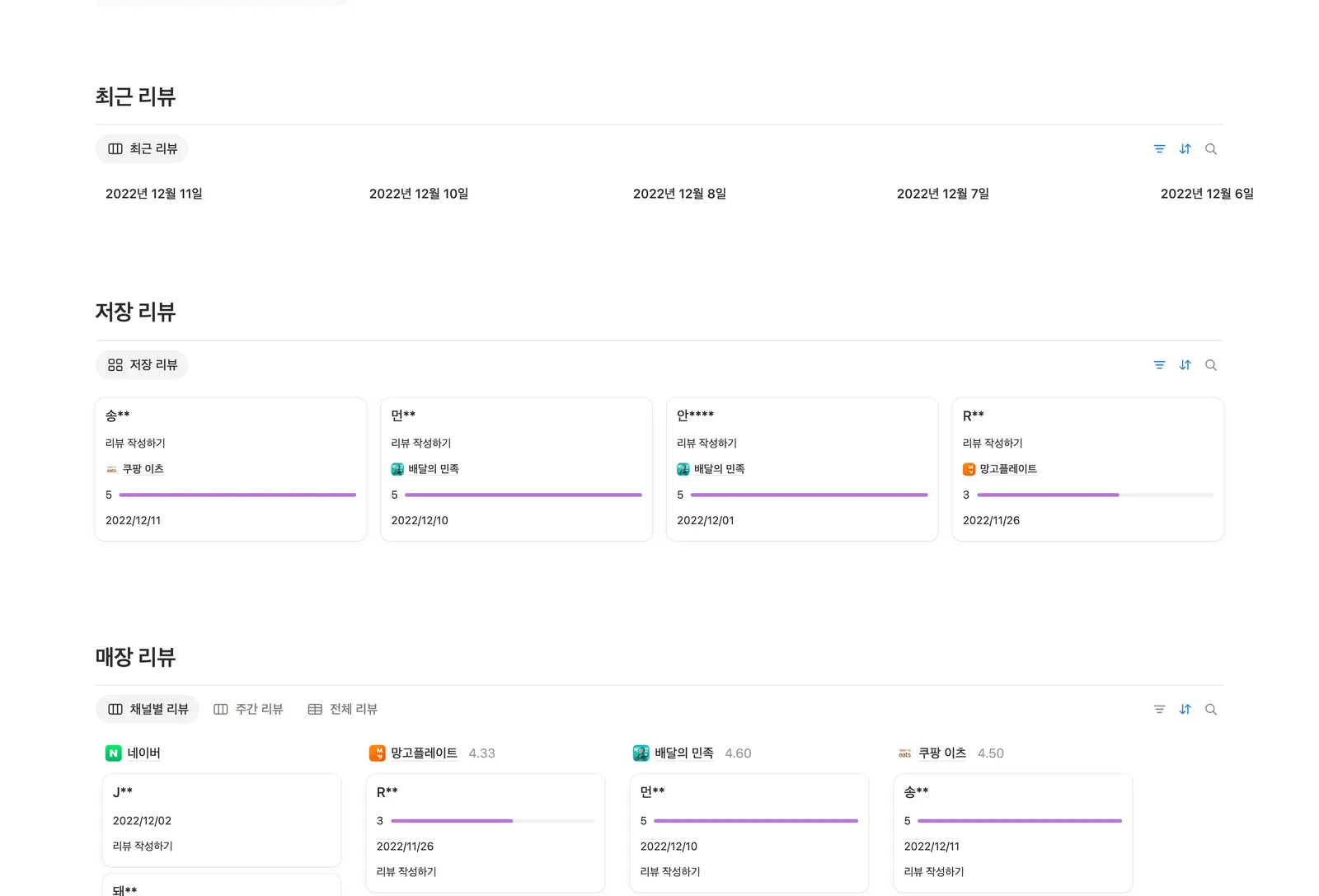Image resolution: width=1319 pixels, height=896 pixels.
Task: Open filter icon in 저장 리뷰 section
Action: pos(1159,365)
